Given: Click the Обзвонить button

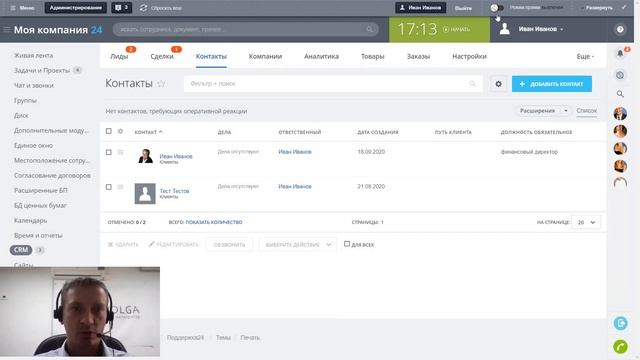Looking at the screenshot, I should click(x=229, y=244).
